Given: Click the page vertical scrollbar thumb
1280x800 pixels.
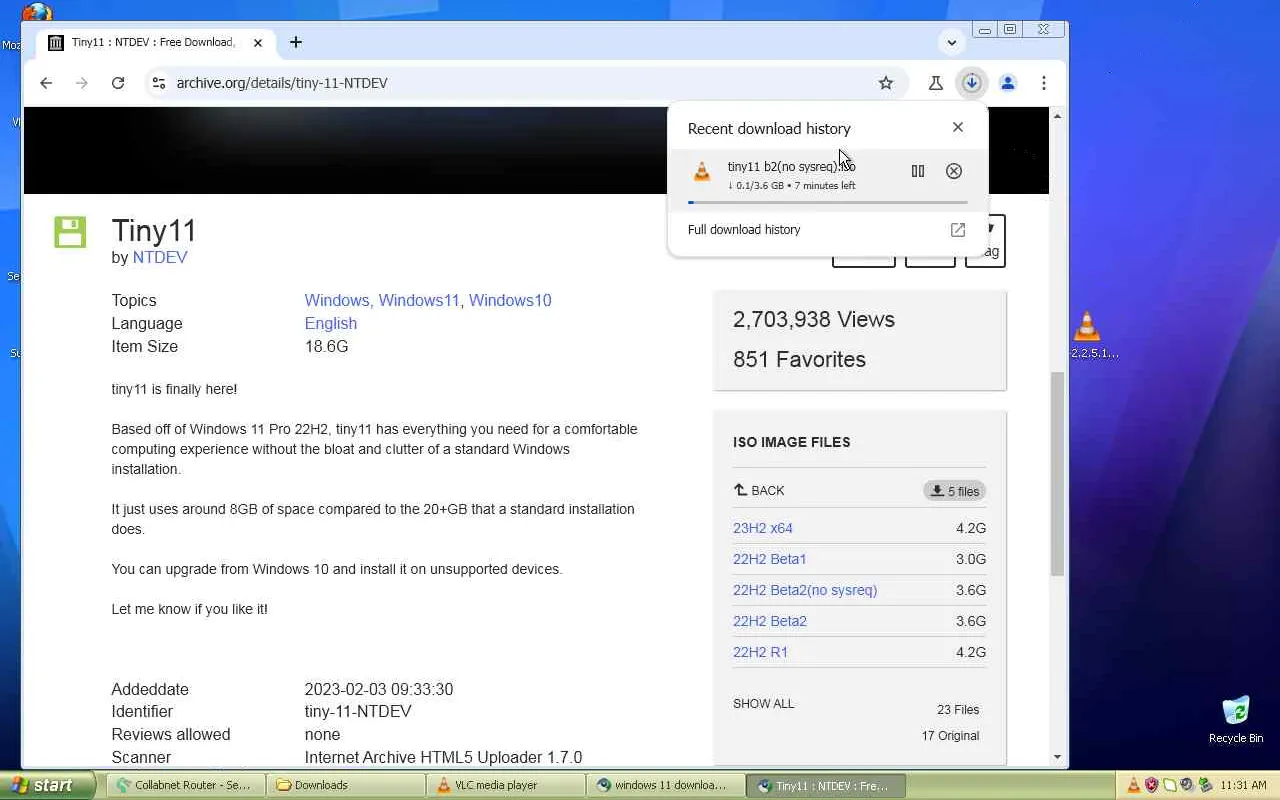Looking at the screenshot, I should click(x=1057, y=474).
